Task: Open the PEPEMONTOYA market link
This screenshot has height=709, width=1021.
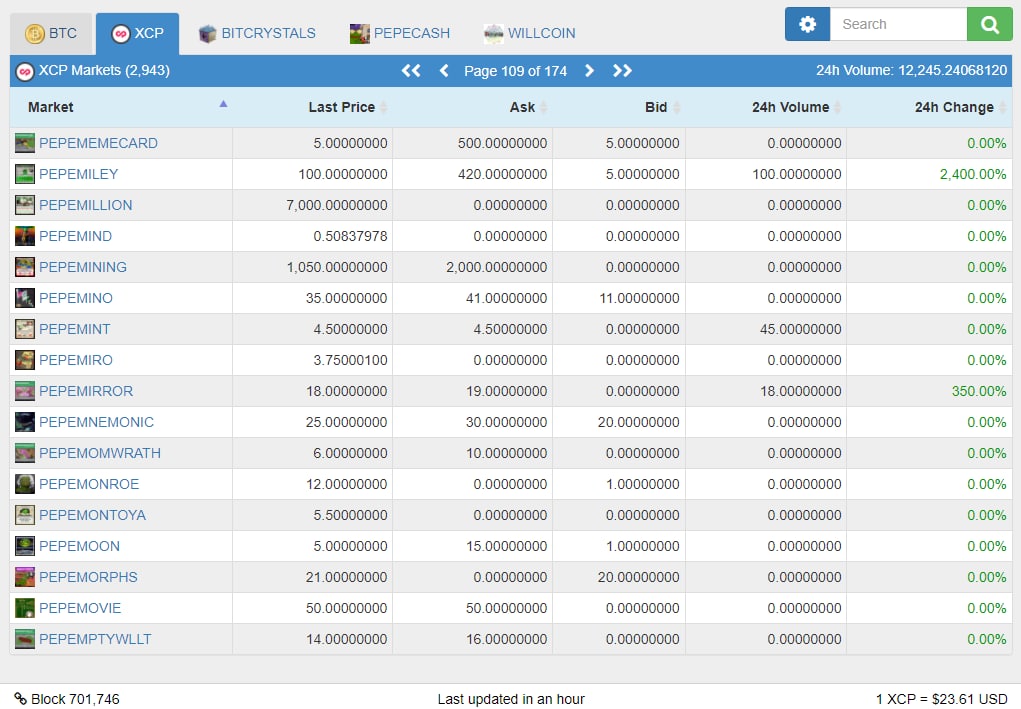Action: point(92,515)
